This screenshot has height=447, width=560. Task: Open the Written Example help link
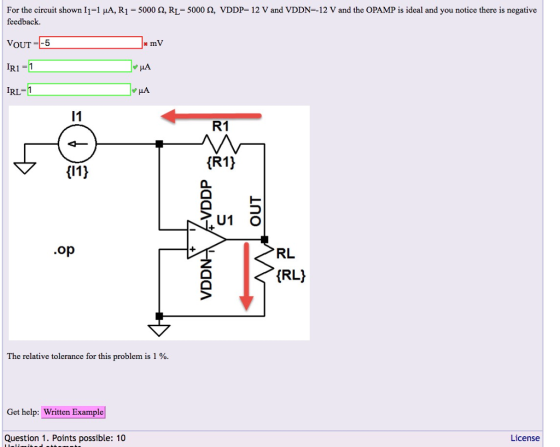pyautogui.click(x=73, y=412)
